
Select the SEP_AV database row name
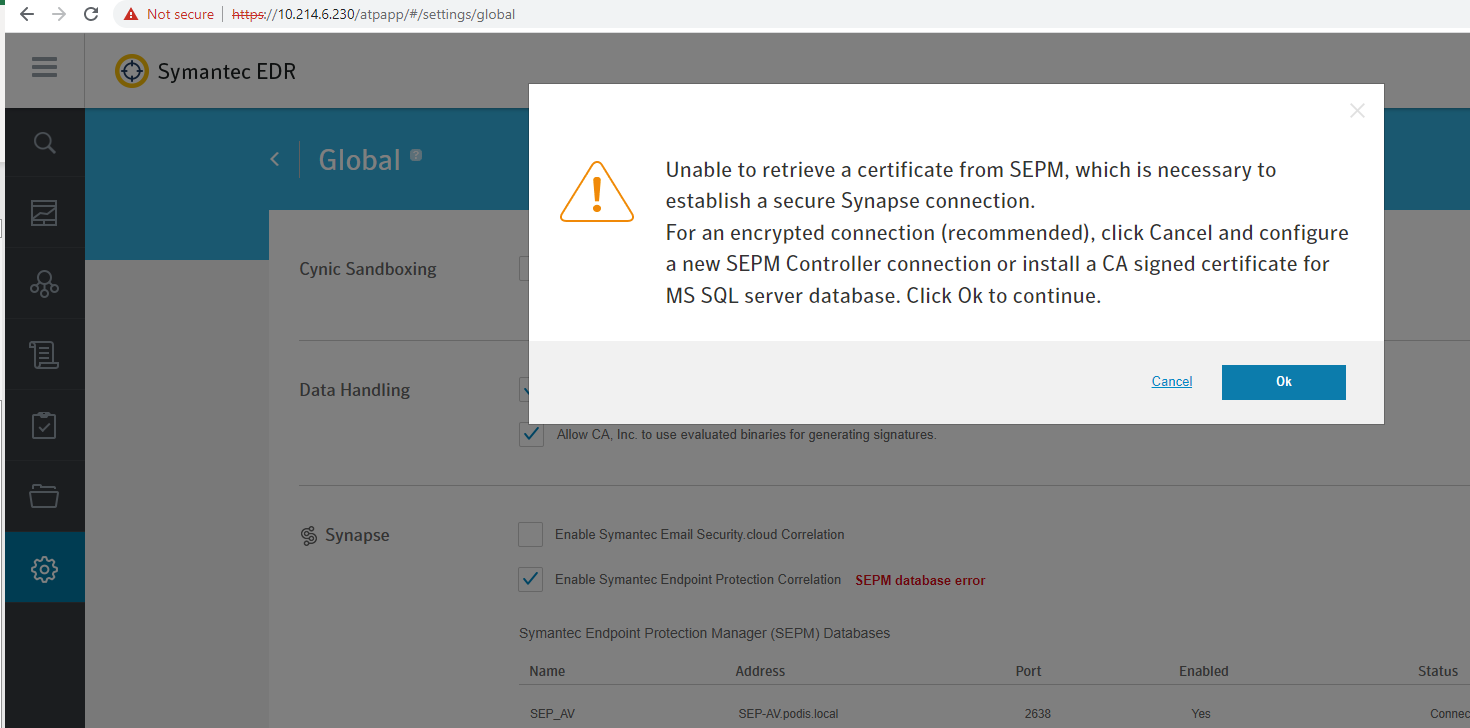552,714
